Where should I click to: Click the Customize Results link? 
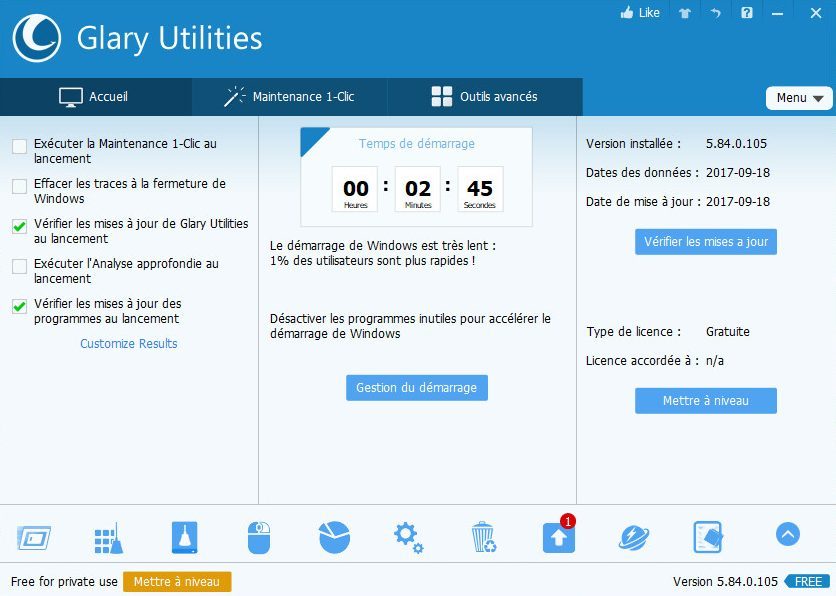tap(129, 344)
